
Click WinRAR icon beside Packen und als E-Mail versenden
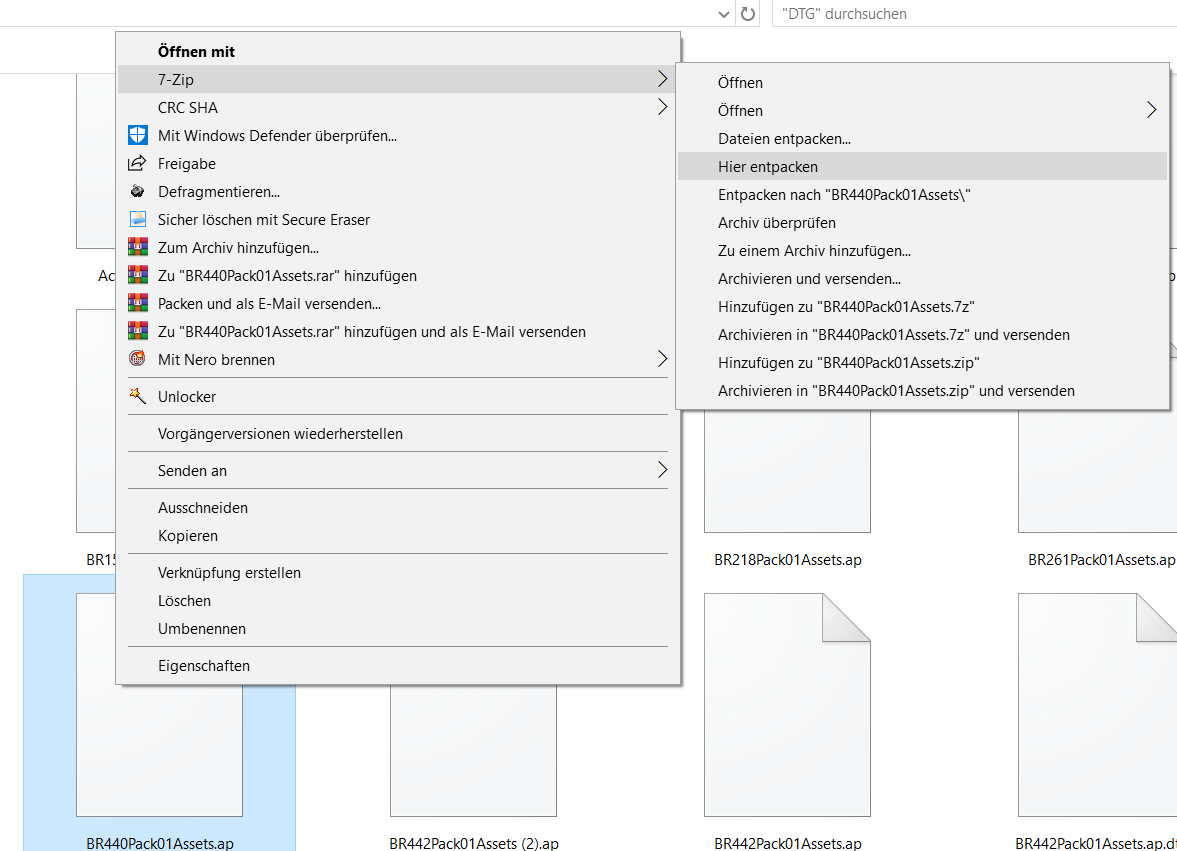tap(137, 303)
